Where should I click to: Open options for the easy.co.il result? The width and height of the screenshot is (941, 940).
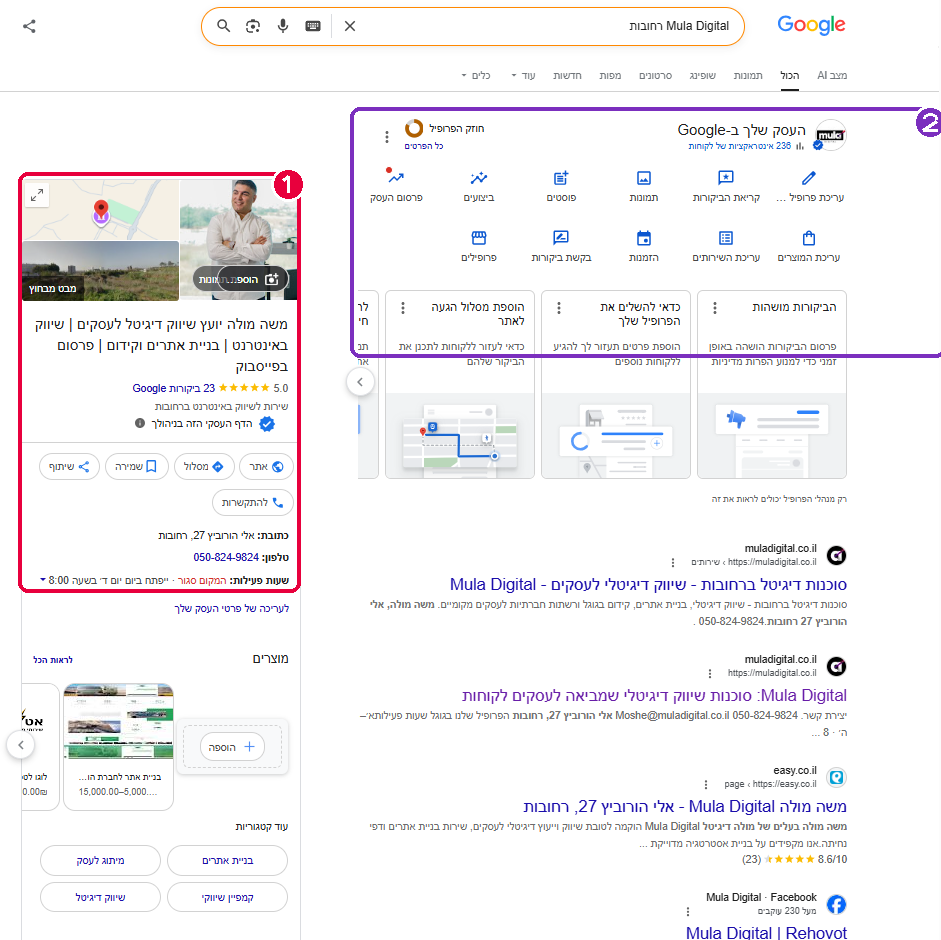705,785
